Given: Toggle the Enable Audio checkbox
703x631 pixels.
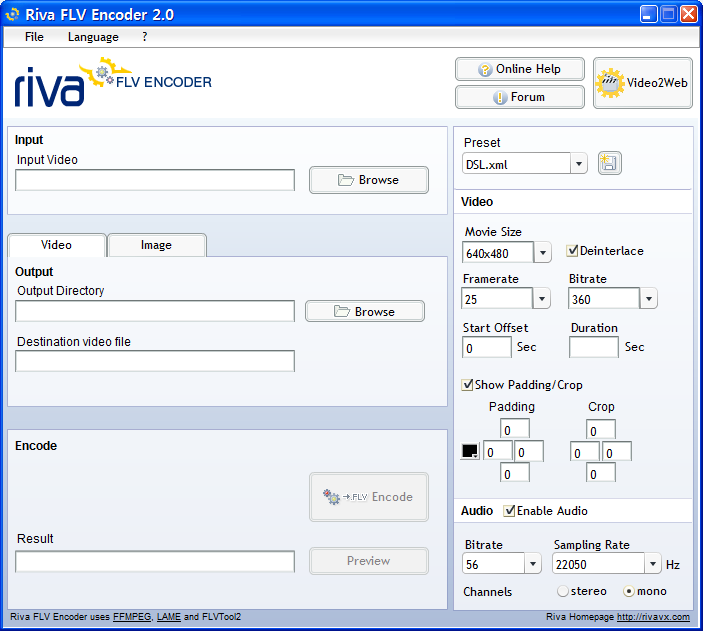Looking at the screenshot, I should (509, 511).
